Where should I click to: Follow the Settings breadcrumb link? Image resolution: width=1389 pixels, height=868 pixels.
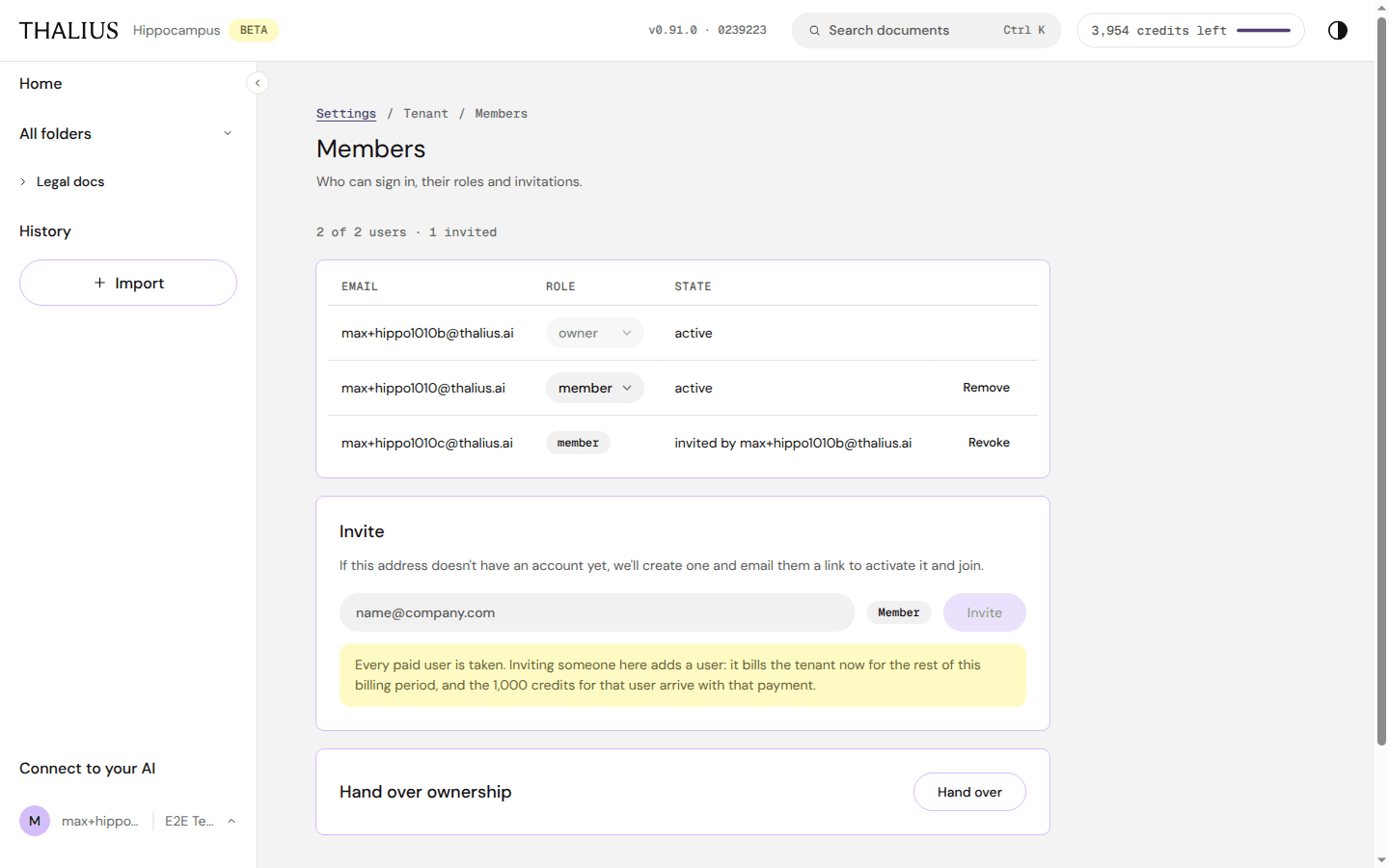[x=346, y=114]
